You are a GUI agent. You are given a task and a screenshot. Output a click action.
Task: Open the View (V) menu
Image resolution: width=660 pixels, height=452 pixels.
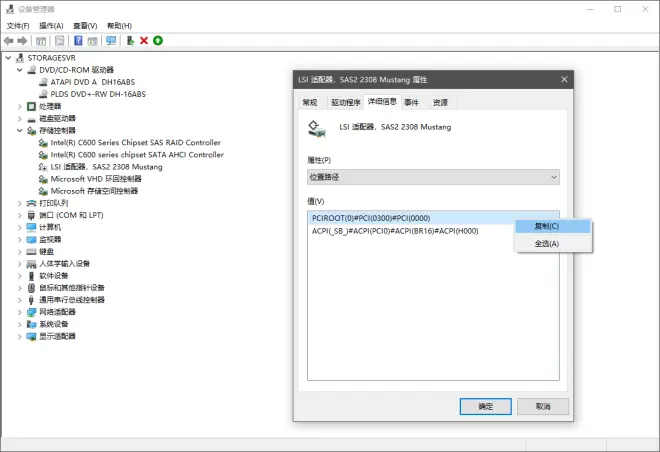(x=85, y=26)
